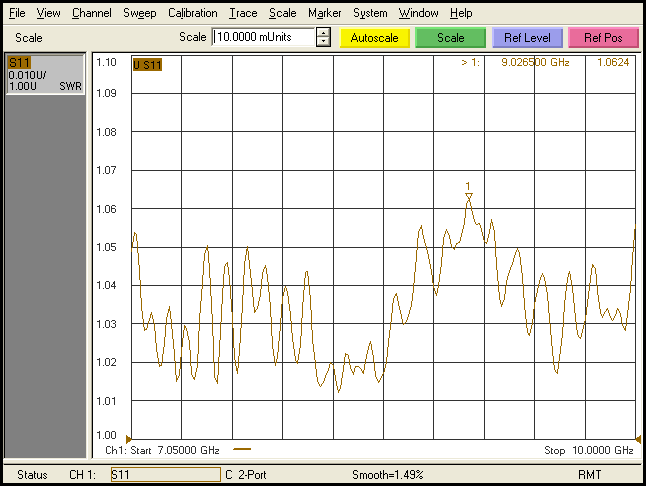Open the Trace menu
Image resolution: width=646 pixels, height=486 pixels.
[x=242, y=13]
